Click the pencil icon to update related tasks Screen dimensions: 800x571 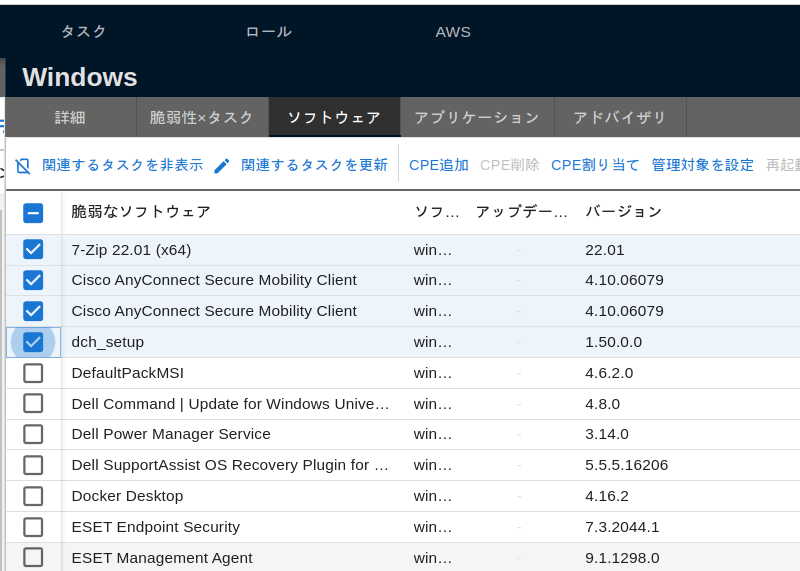222,166
